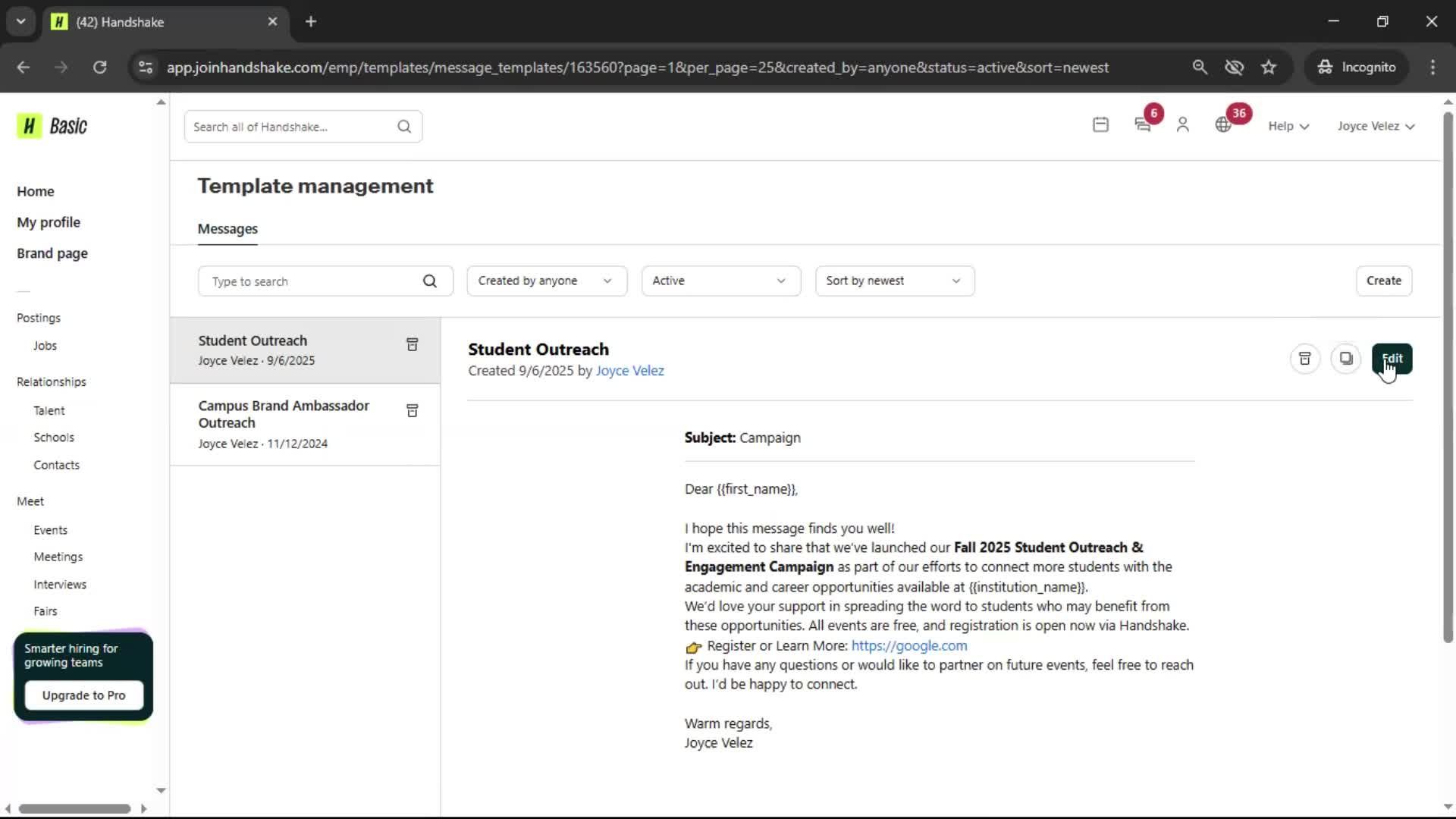Click the Create button

pyautogui.click(x=1383, y=281)
